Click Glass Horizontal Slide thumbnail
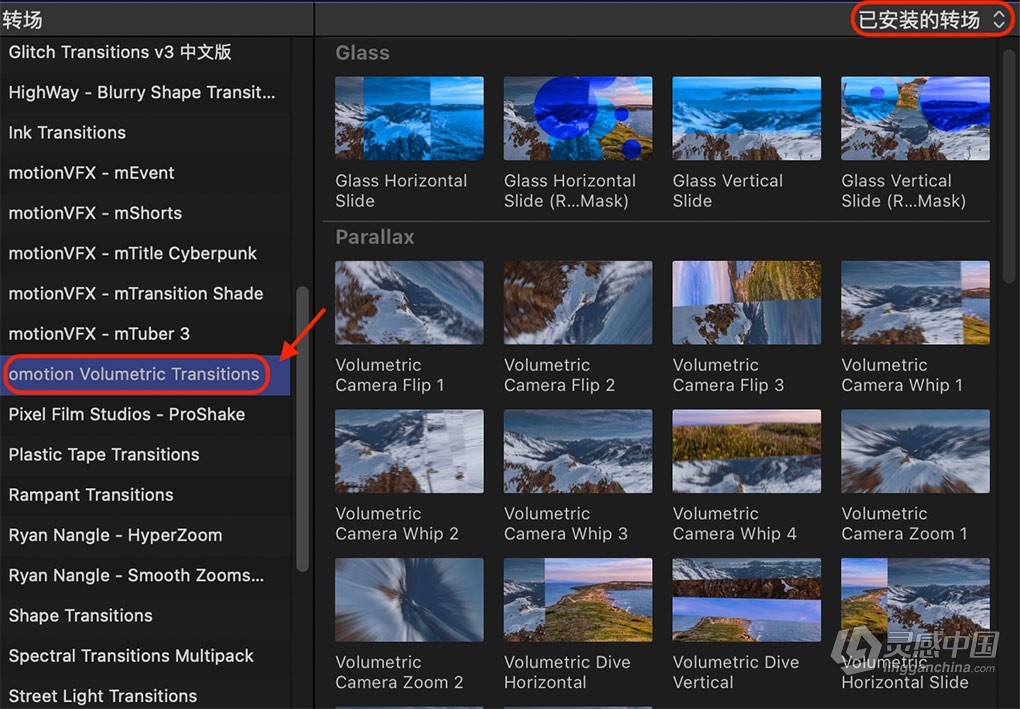This screenshot has height=709, width=1020. tap(409, 118)
